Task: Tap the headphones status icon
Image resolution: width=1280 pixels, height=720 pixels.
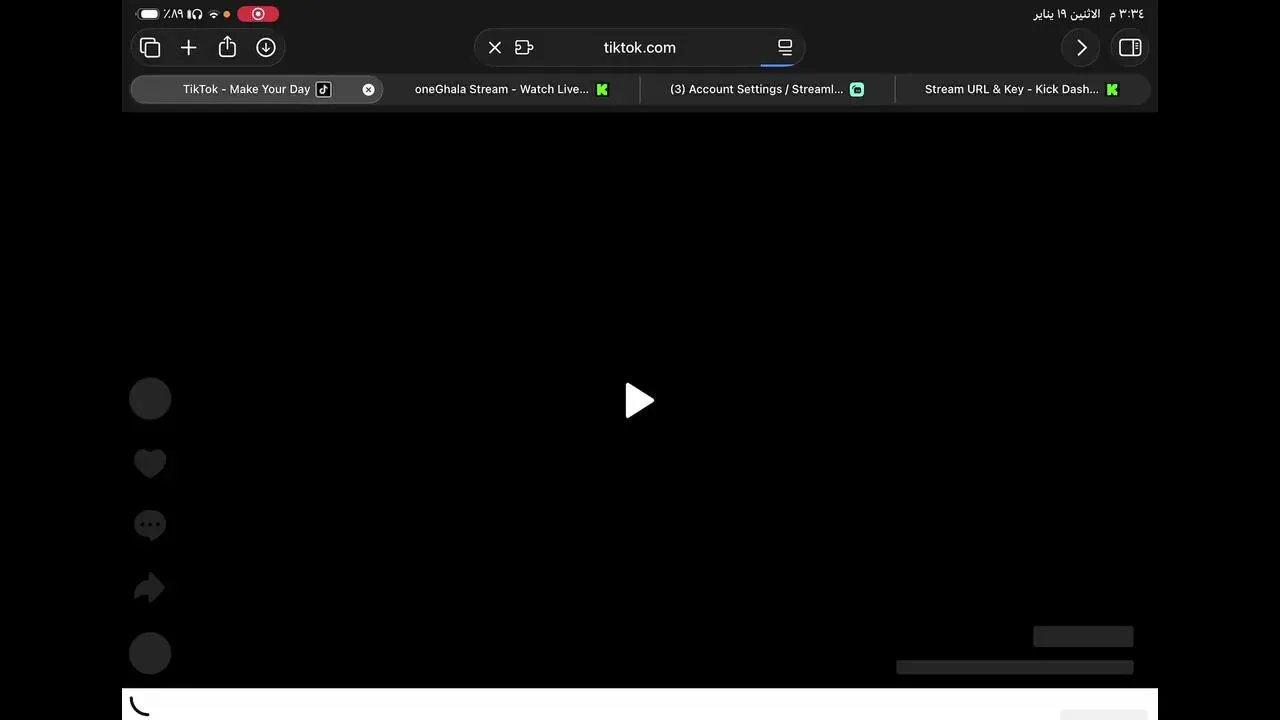Action: (x=195, y=14)
